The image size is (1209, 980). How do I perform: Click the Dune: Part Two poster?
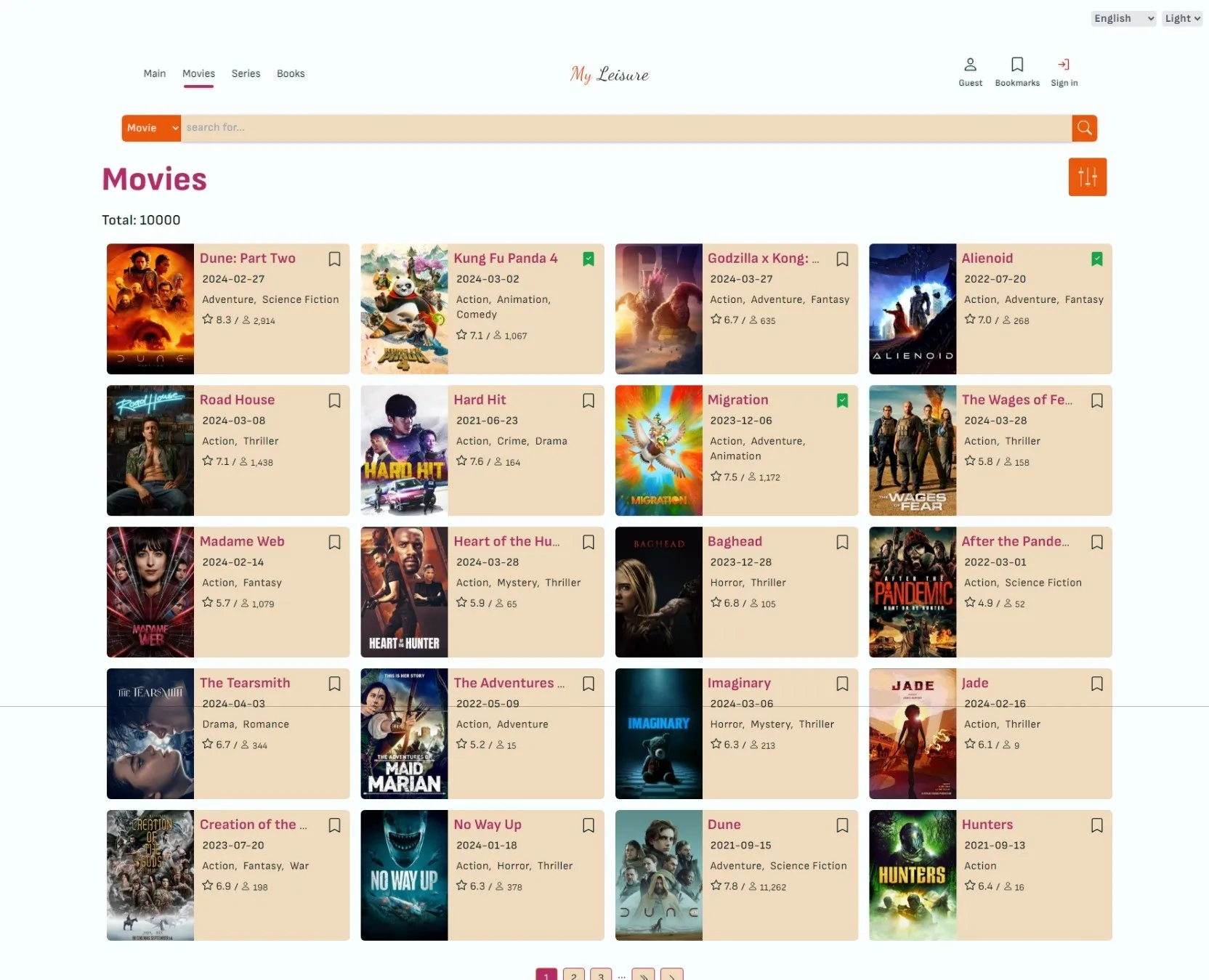(150, 309)
